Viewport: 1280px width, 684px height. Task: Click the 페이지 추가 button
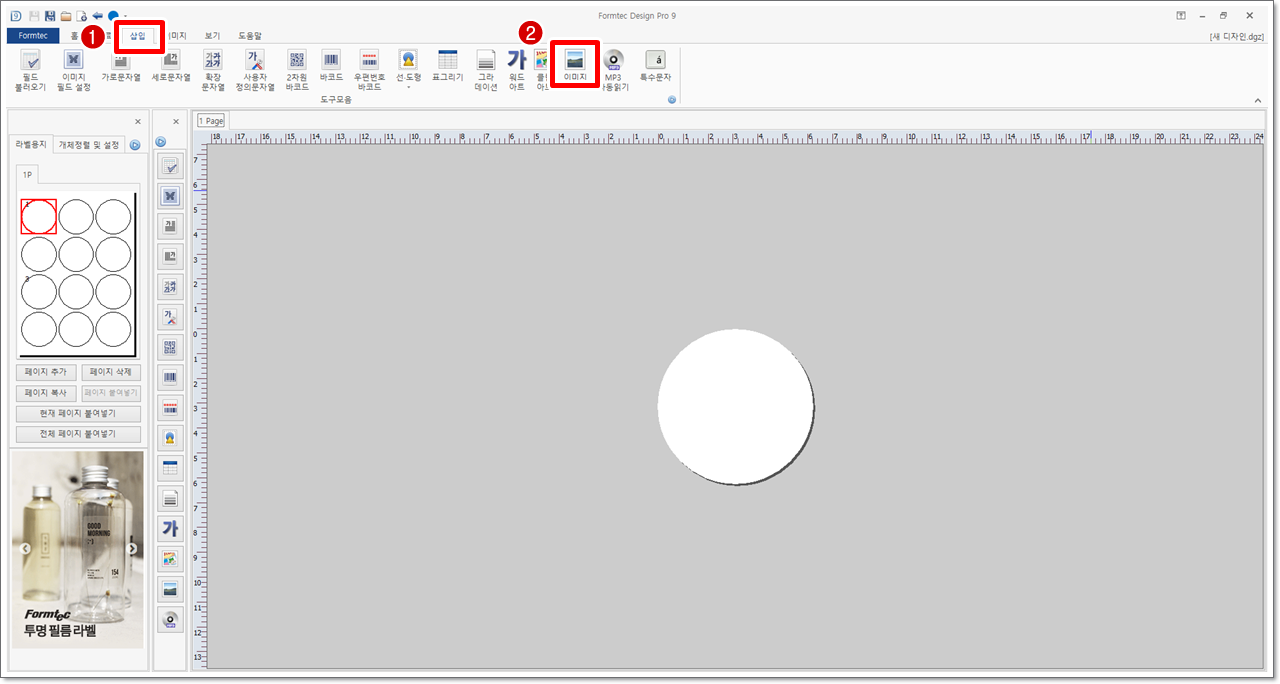click(x=46, y=372)
